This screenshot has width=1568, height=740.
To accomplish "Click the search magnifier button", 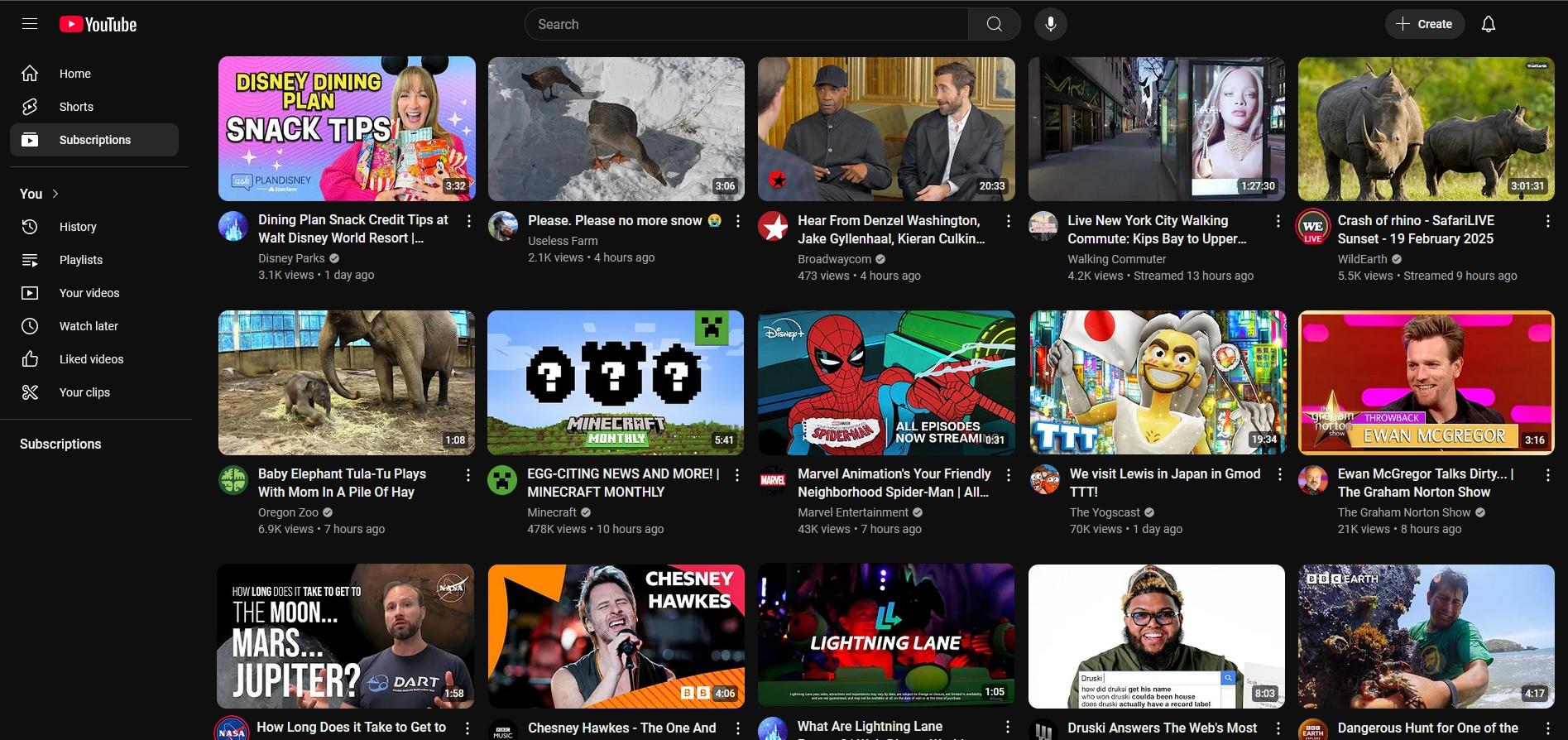I will tap(994, 24).
